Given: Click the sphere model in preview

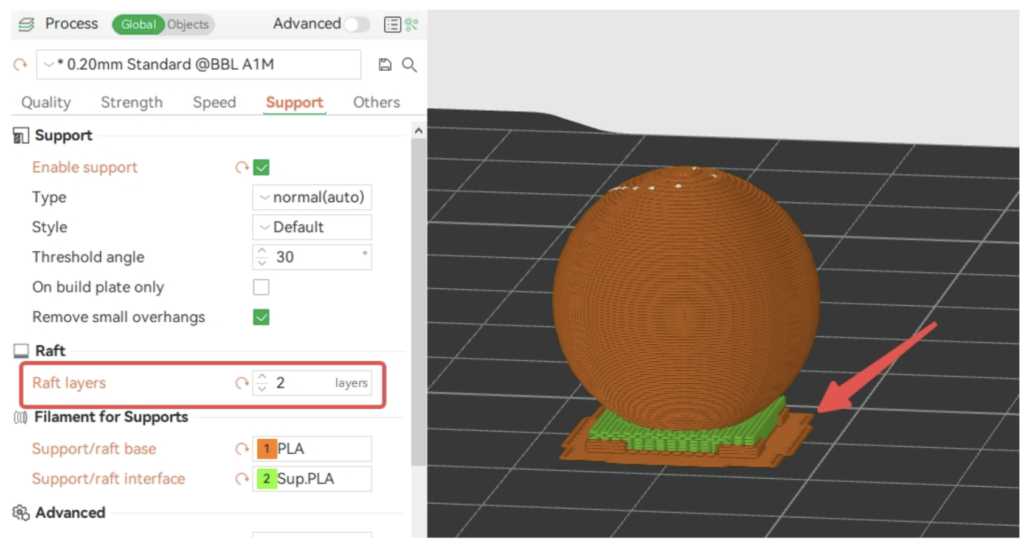Looking at the screenshot, I should click(x=686, y=297).
